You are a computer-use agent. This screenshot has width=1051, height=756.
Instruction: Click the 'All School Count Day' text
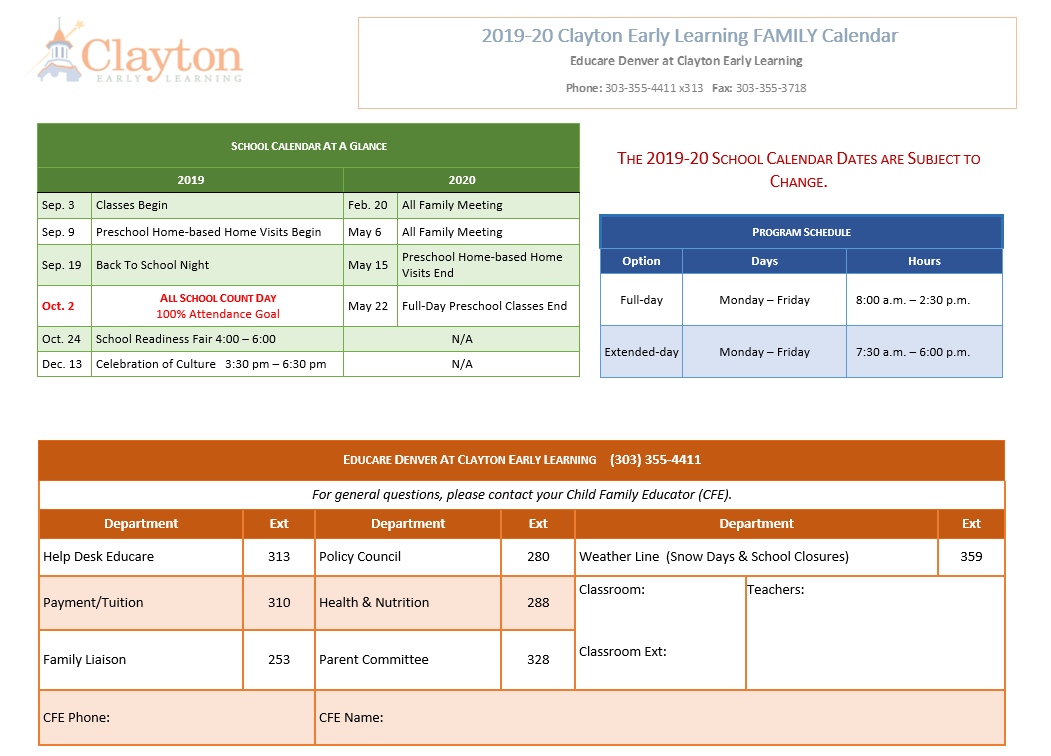click(x=218, y=298)
